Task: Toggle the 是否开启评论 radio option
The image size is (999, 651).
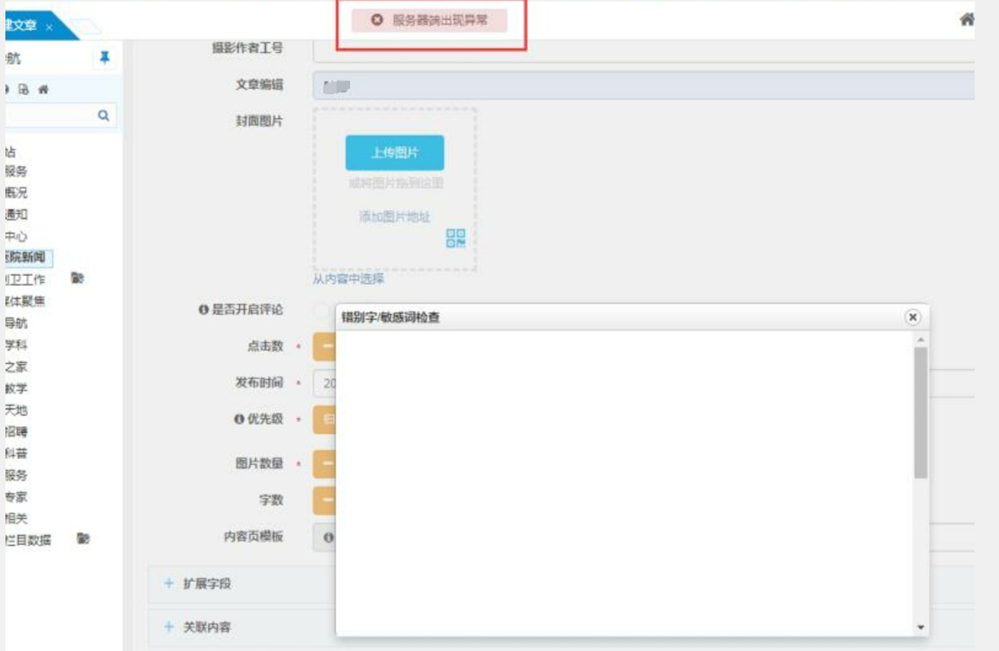Action: point(322,311)
